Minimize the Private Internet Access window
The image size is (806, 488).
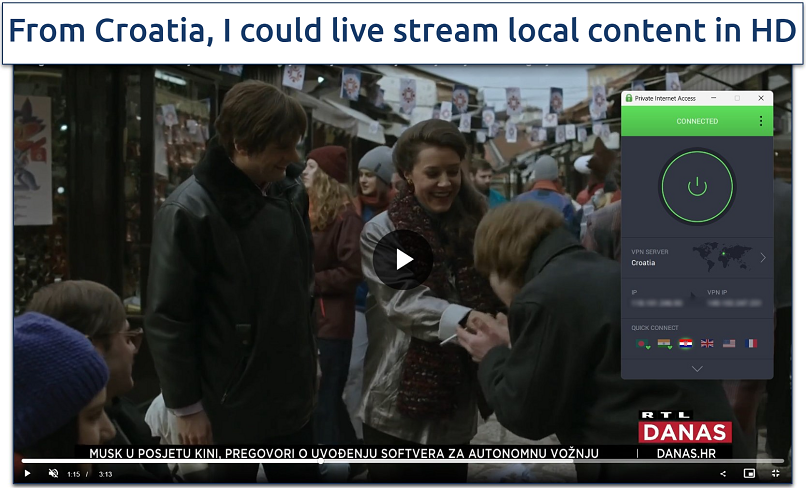(x=713, y=98)
